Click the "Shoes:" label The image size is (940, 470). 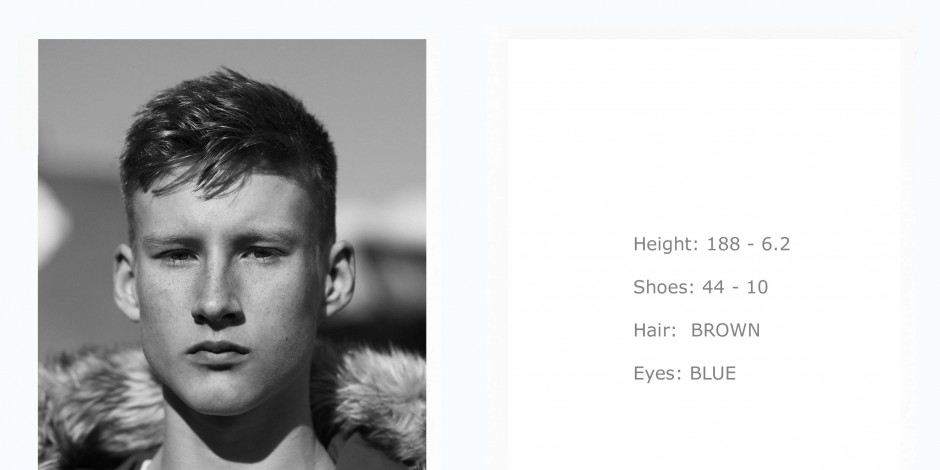click(x=664, y=287)
